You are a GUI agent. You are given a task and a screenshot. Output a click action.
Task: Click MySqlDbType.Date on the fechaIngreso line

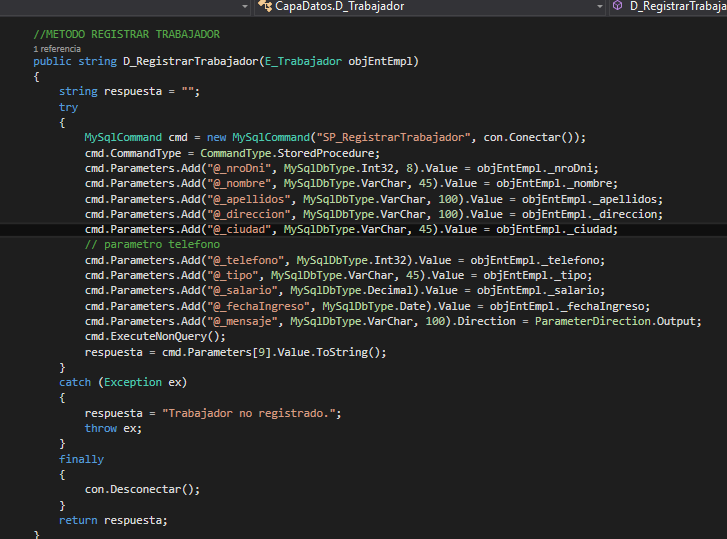(x=374, y=306)
